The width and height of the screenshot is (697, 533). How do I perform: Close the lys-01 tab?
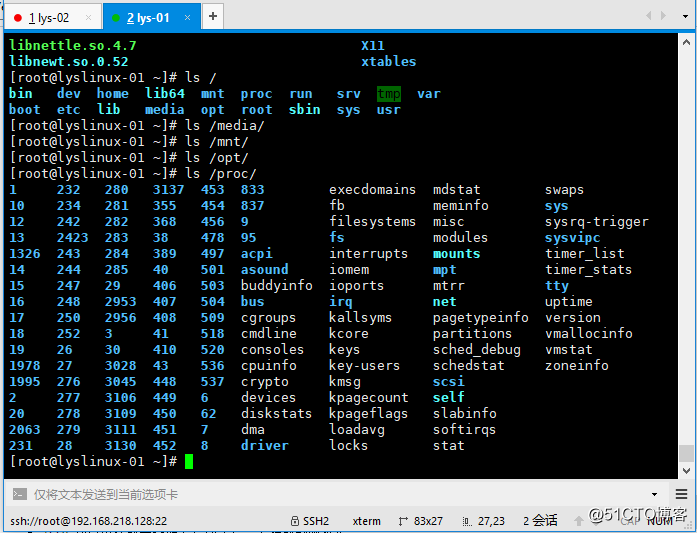(x=188, y=18)
